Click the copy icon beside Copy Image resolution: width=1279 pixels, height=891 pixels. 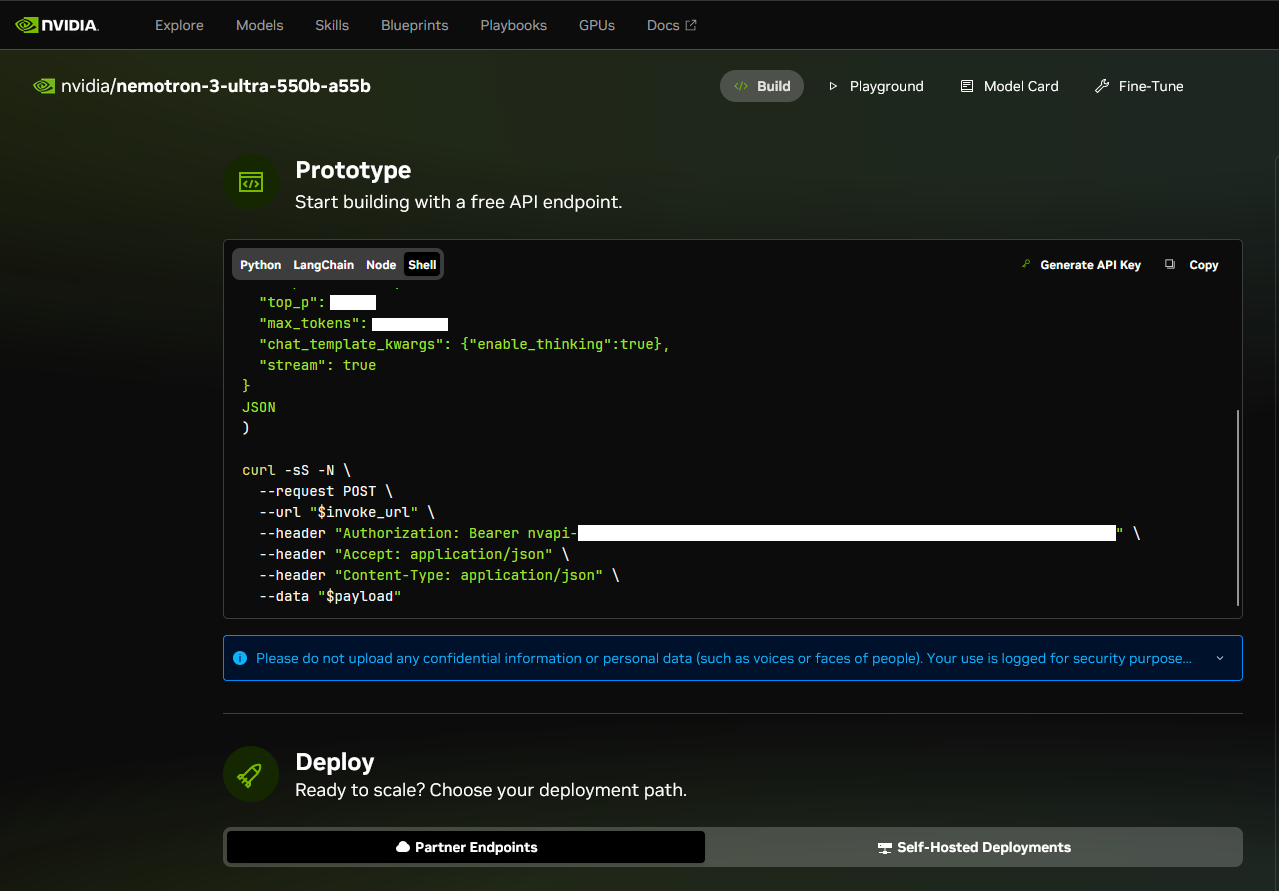[x=1169, y=264]
